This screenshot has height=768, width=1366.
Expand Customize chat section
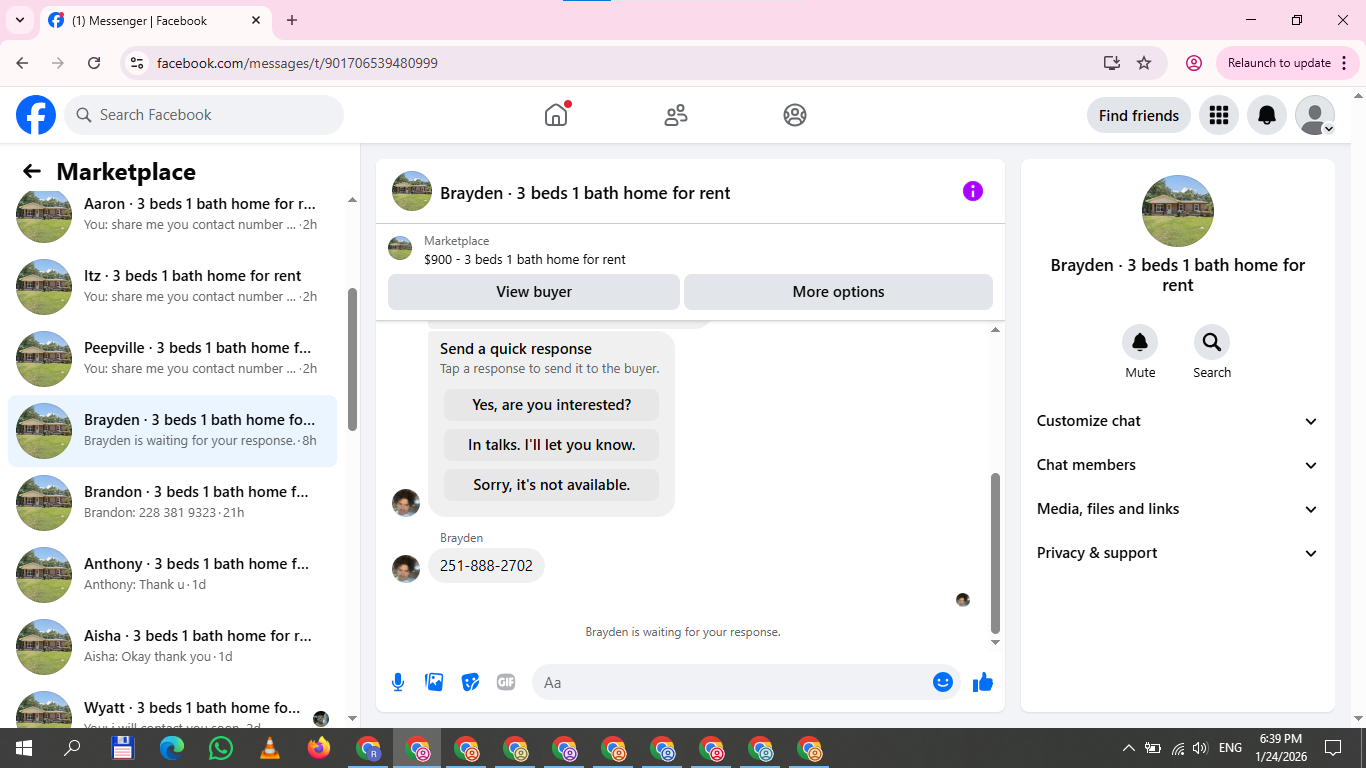tap(1178, 421)
